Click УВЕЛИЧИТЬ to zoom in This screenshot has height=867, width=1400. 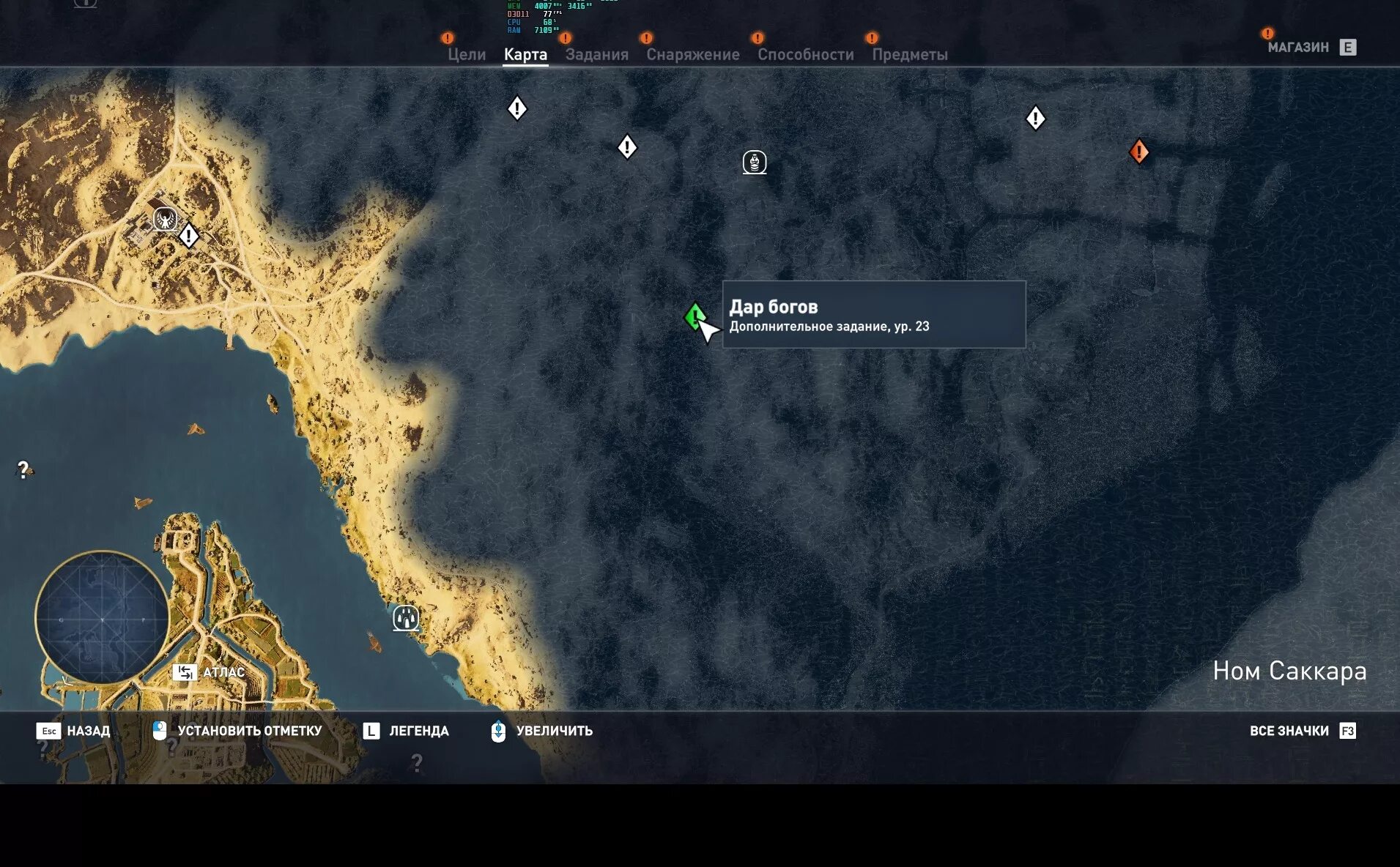click(x=554, y=731)
